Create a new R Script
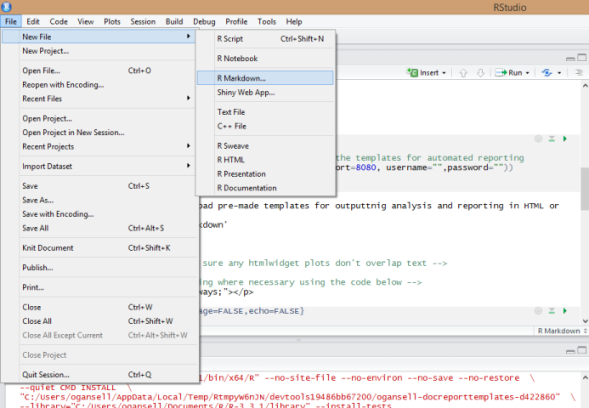The image size is (589, 408). [265, 39]
